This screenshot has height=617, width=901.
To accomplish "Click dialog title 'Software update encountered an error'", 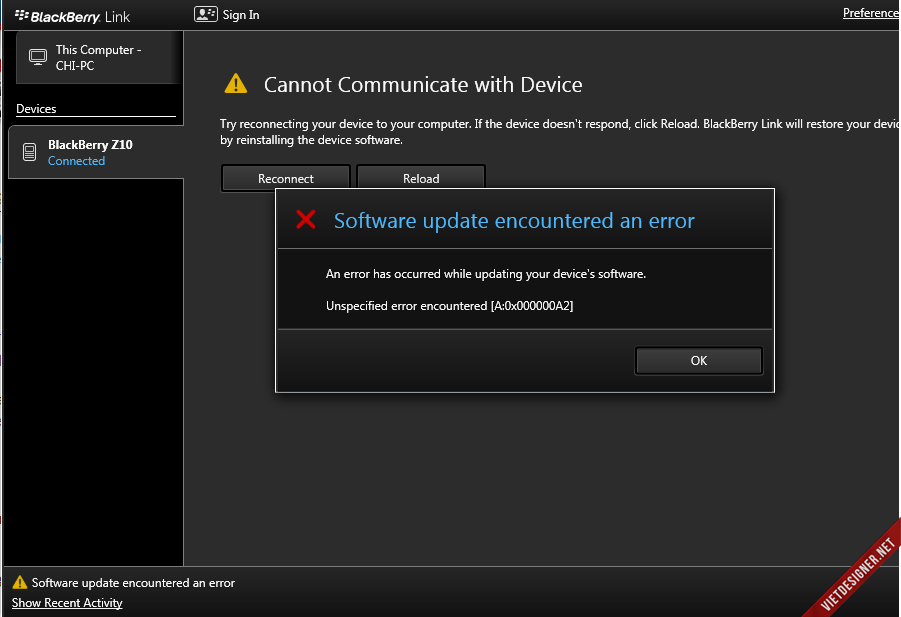I will 514,221.
